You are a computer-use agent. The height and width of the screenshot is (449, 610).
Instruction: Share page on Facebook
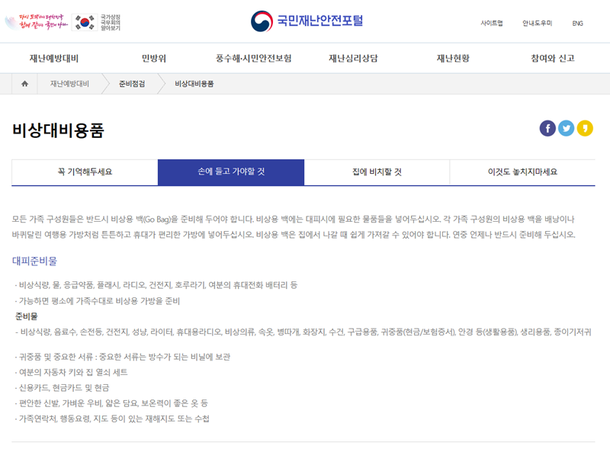point(547,128)
